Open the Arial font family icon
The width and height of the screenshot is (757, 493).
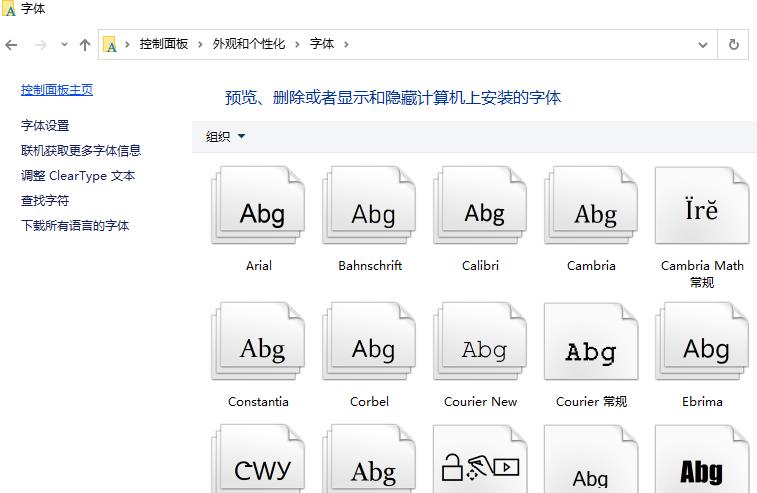[258, 205]
